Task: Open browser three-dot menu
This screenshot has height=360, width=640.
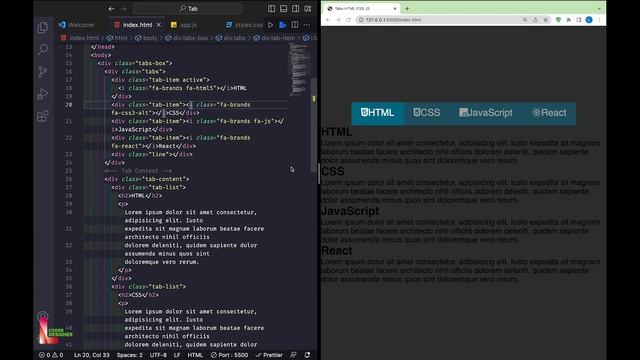Action: pyautogui.click(x=599, y=20)
